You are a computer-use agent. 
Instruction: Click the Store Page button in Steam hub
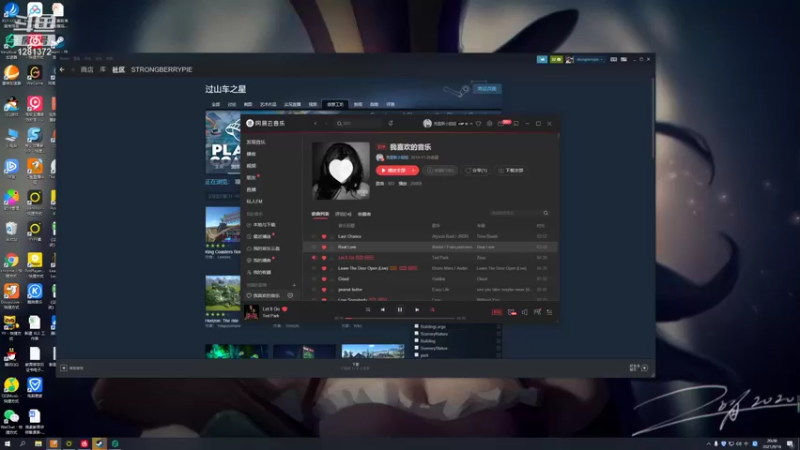tap(487, 89)
